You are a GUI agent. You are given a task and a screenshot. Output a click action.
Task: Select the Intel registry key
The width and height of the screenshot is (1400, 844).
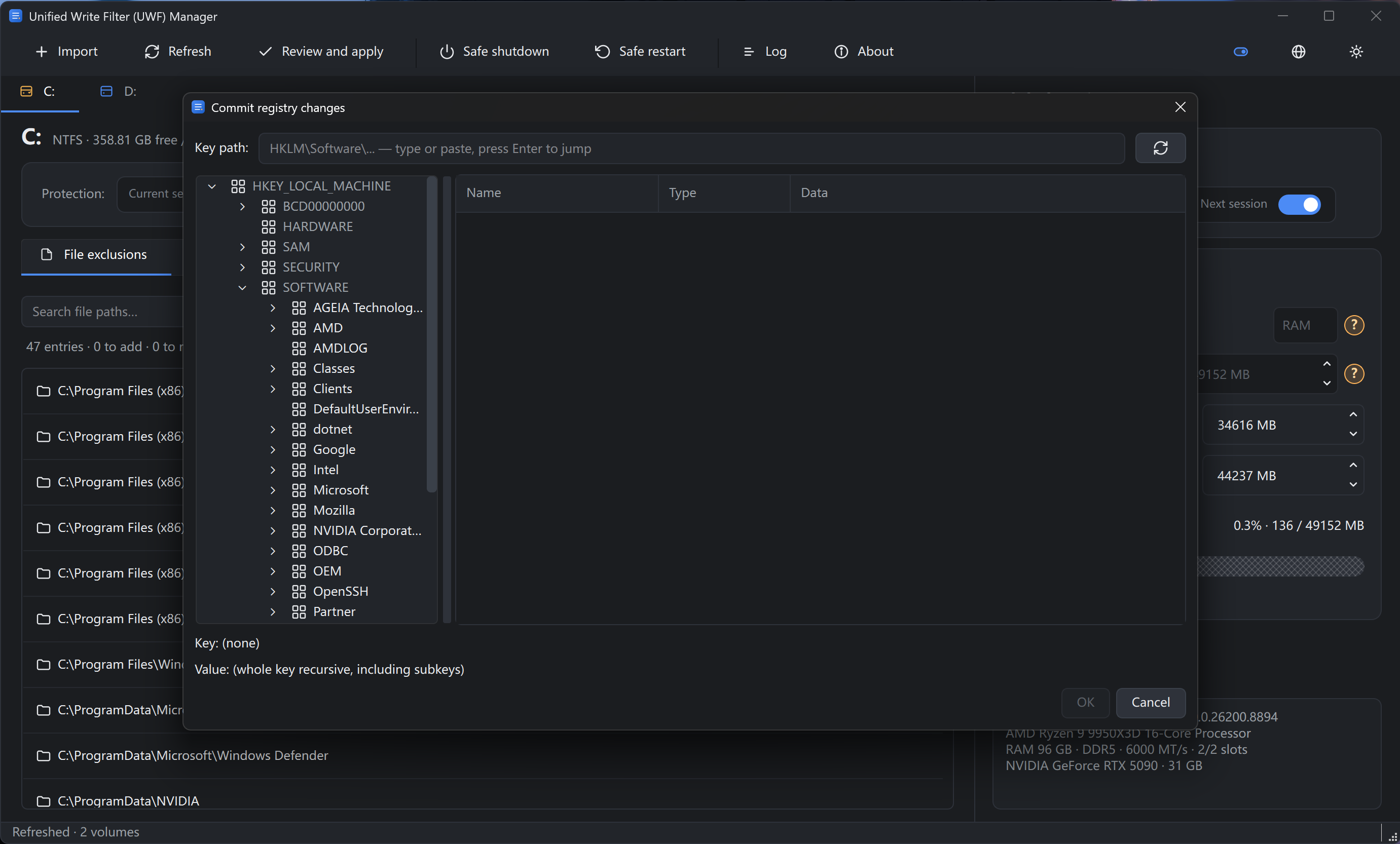point(325,470)
